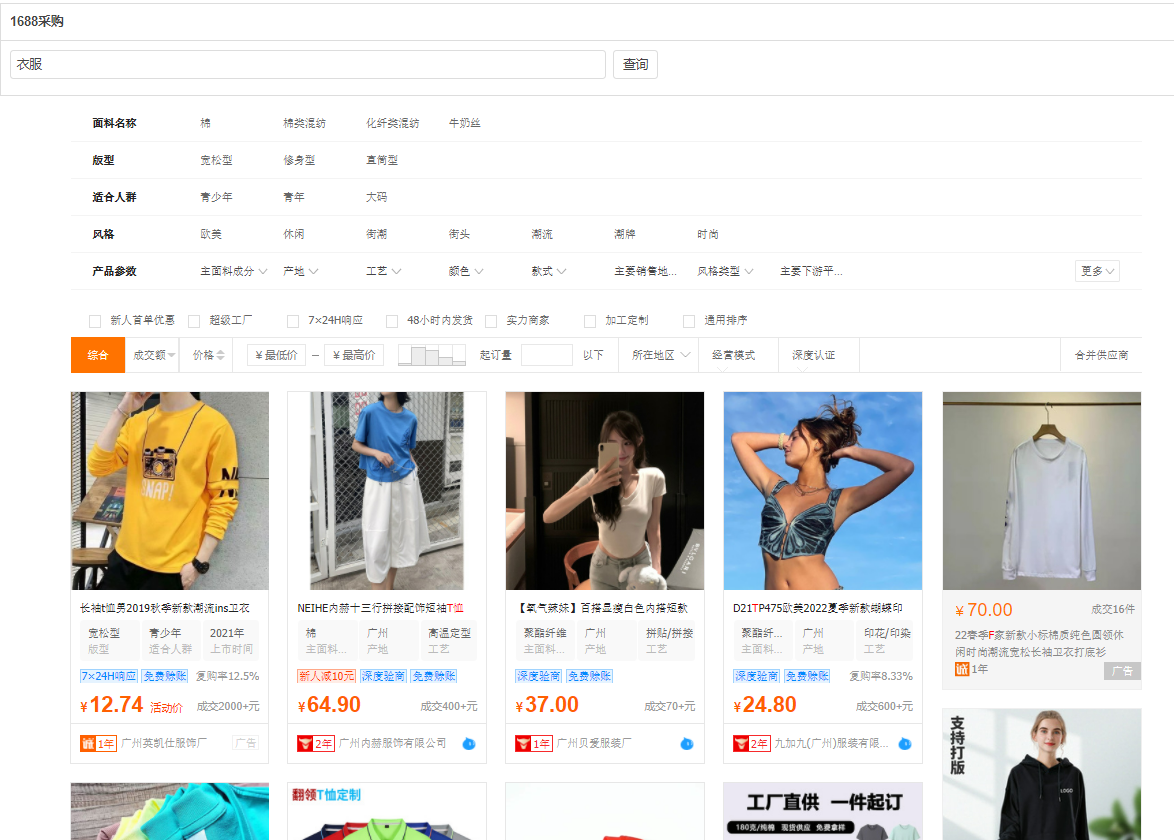Click the 免费赊账 tag on the ¥24.80 item
Screen dimensions: 1174x840
pyautogui.click(x=807, y=676)
